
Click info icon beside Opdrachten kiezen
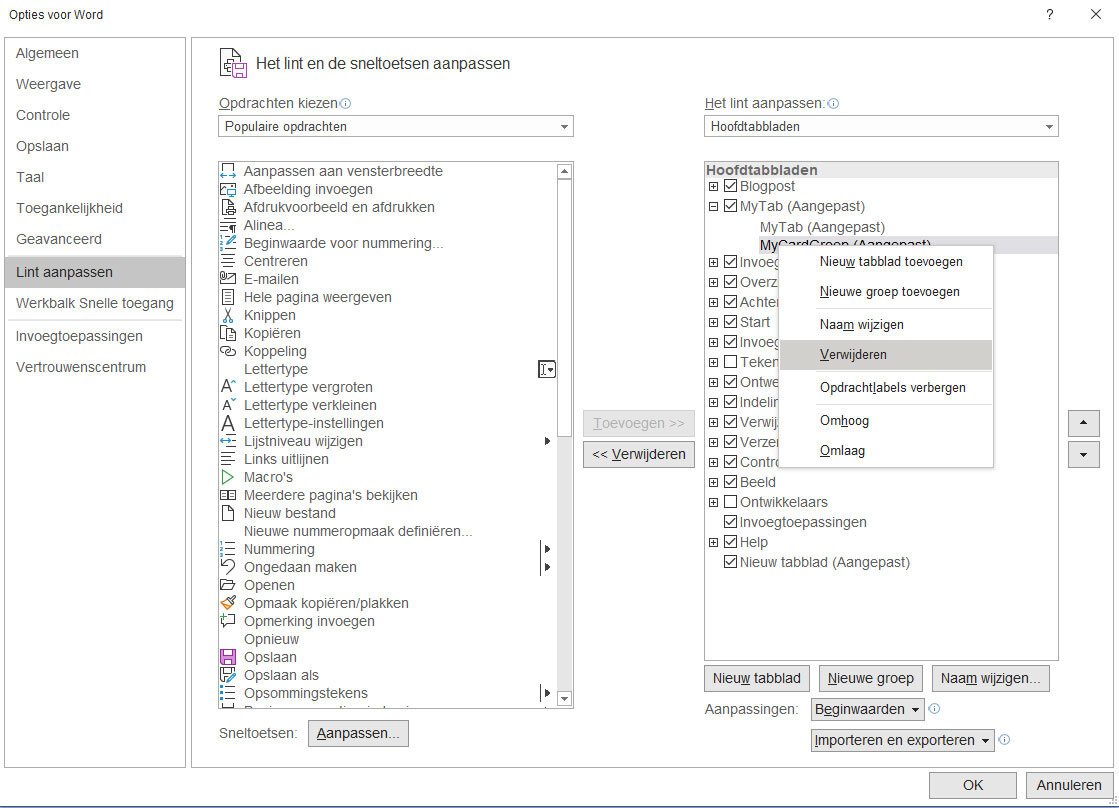345,103
